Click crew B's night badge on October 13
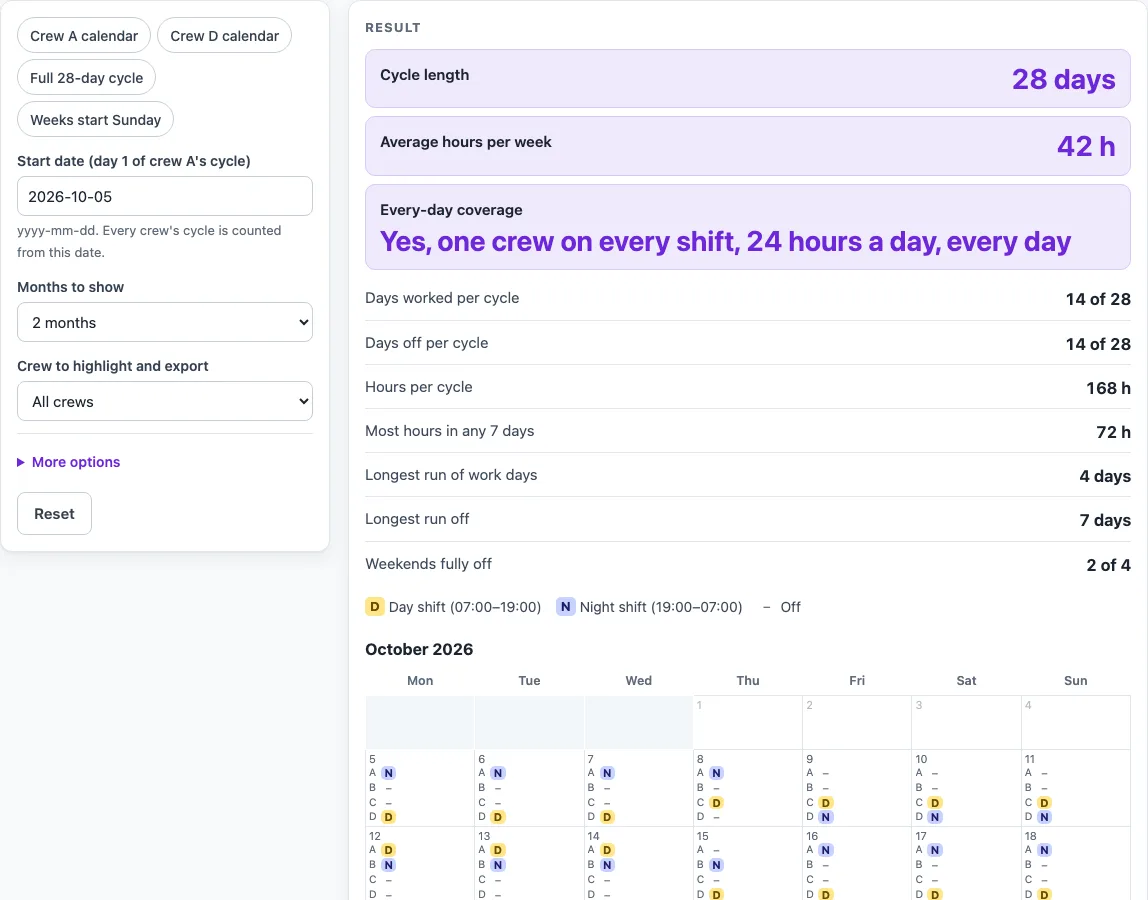 (x=498, y=864)
